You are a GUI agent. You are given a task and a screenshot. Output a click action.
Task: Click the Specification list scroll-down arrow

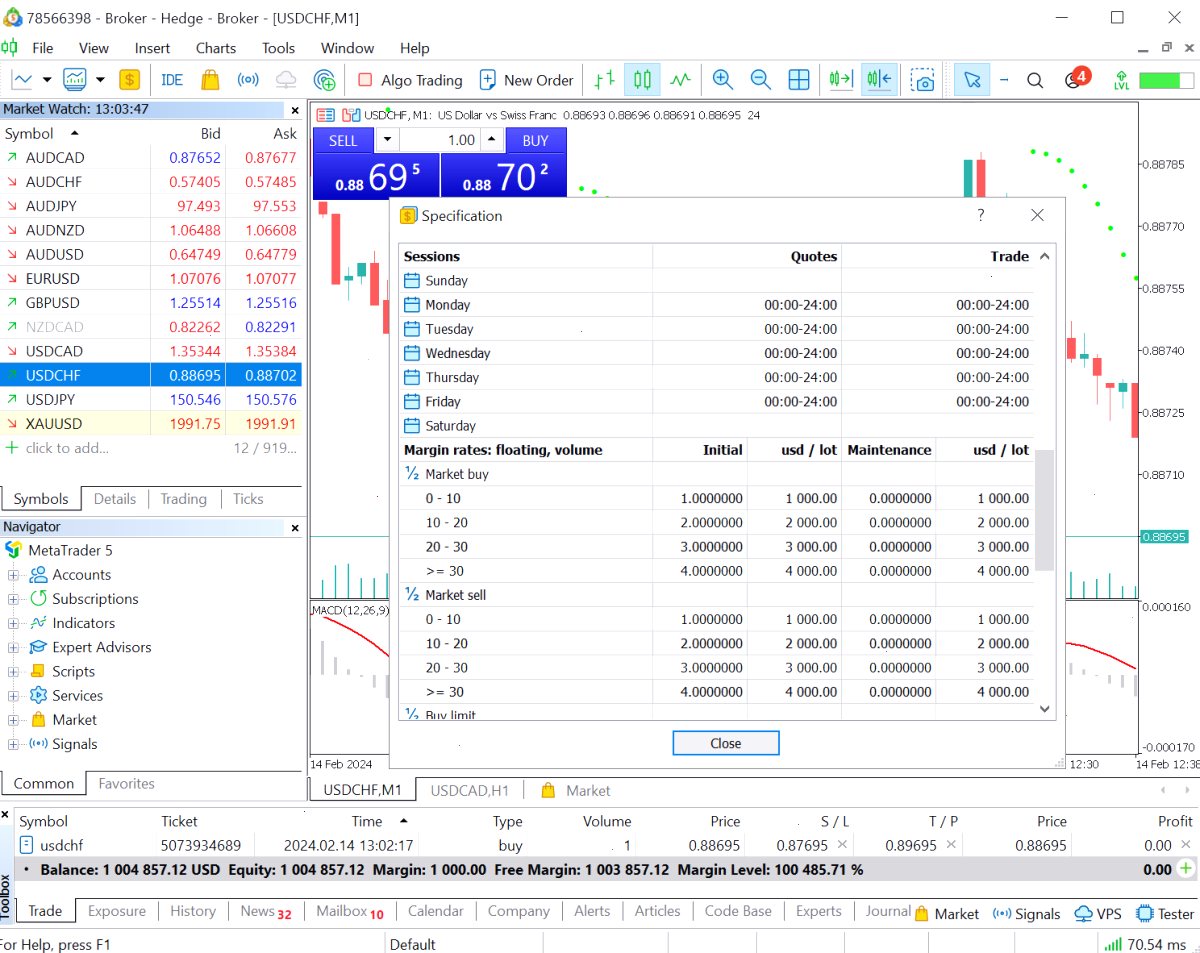1045,709
